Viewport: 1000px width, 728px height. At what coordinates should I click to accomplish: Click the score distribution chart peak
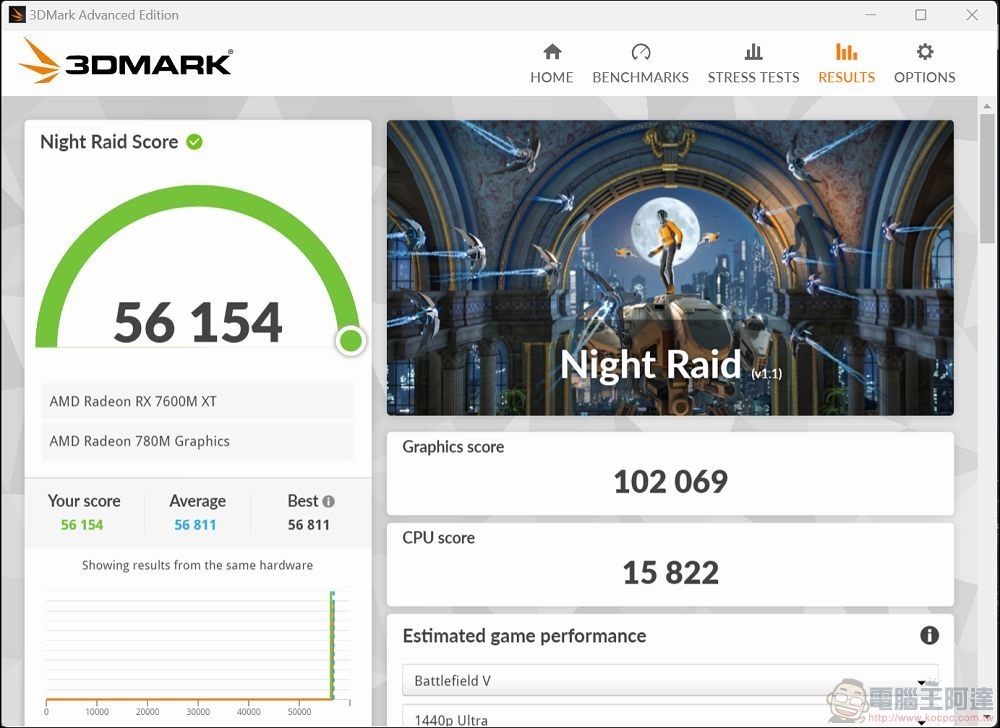coord(332,644)
